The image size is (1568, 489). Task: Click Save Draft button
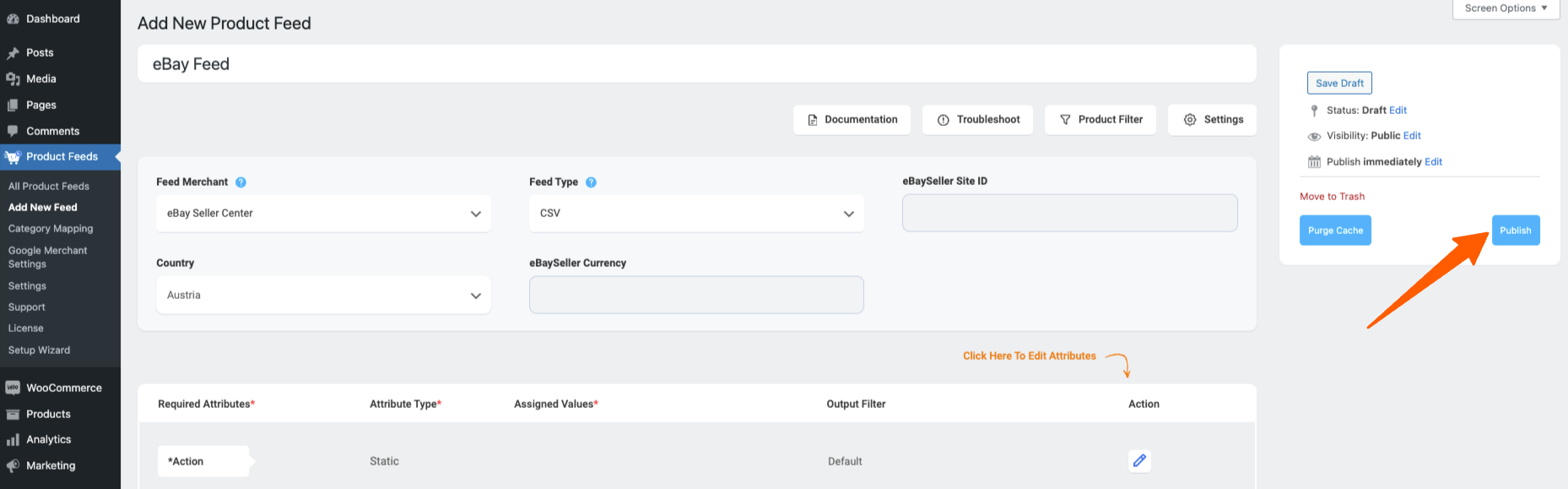[1339, 83]
